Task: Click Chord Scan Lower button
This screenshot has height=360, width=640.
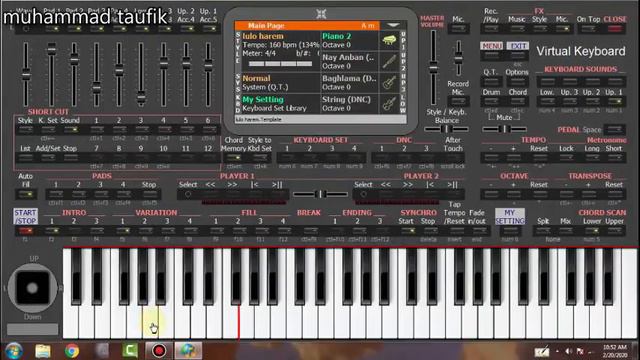Action: tap(592, 231)
